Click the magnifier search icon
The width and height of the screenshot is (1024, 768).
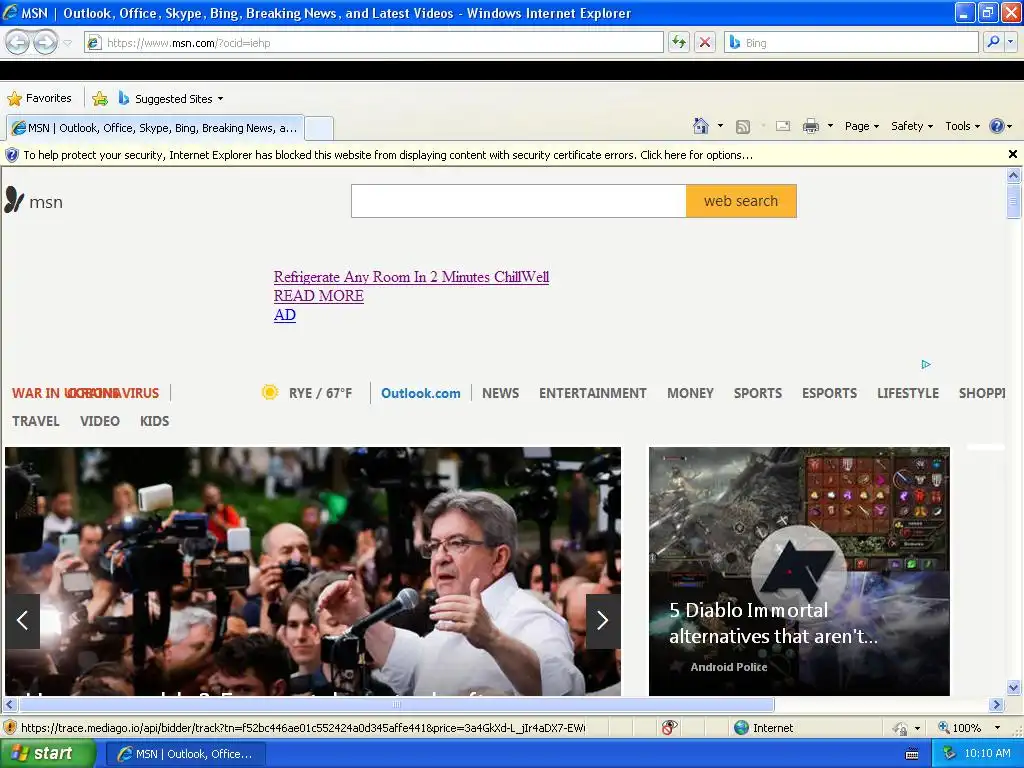pyautogui.click(x=993, y=42)
